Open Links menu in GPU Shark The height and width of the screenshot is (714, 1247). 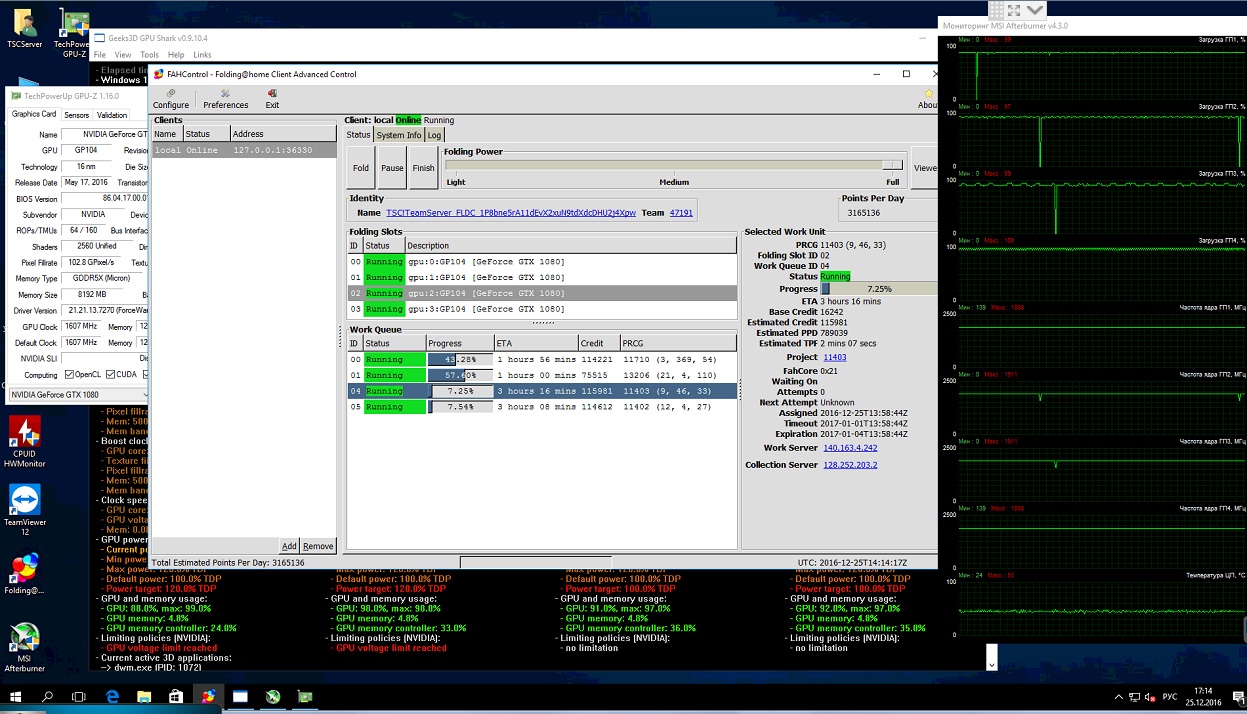202,55
